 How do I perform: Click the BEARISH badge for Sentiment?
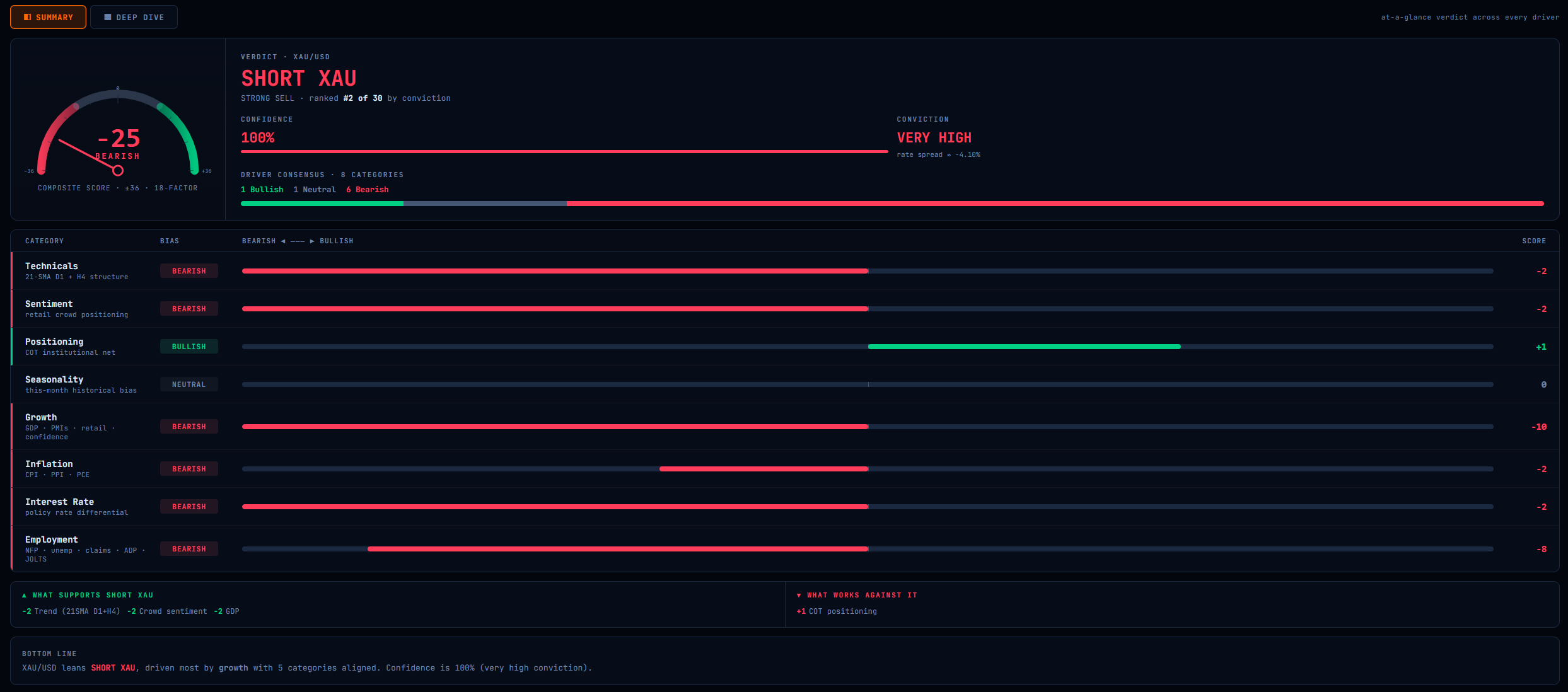click(189, 309)
